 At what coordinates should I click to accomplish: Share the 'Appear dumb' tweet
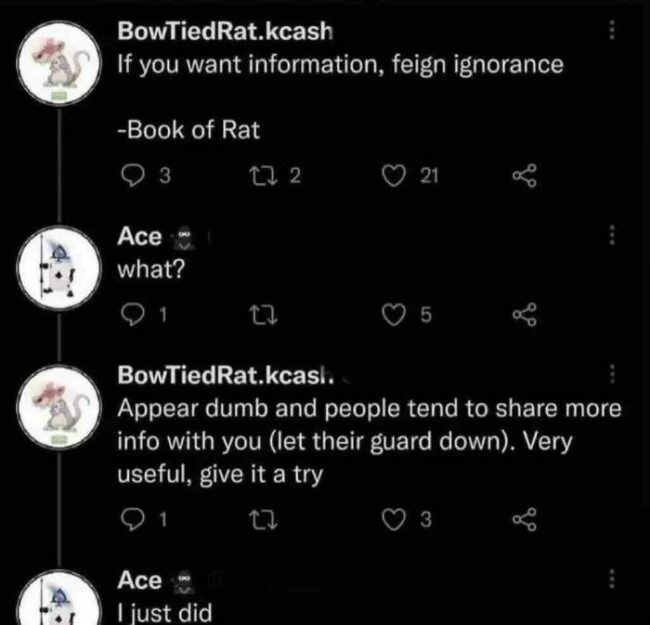(x=525, y=517)
